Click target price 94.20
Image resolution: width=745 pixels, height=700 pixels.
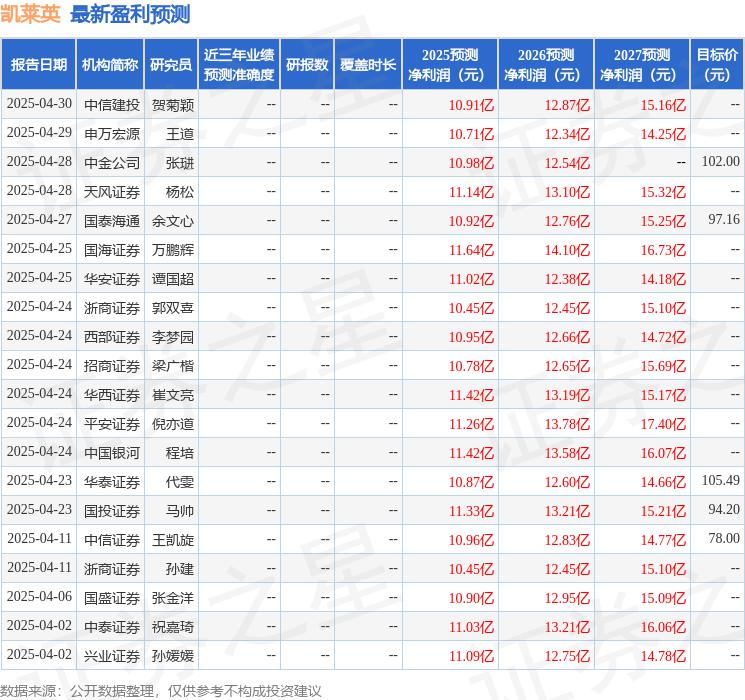pos(724,509)
